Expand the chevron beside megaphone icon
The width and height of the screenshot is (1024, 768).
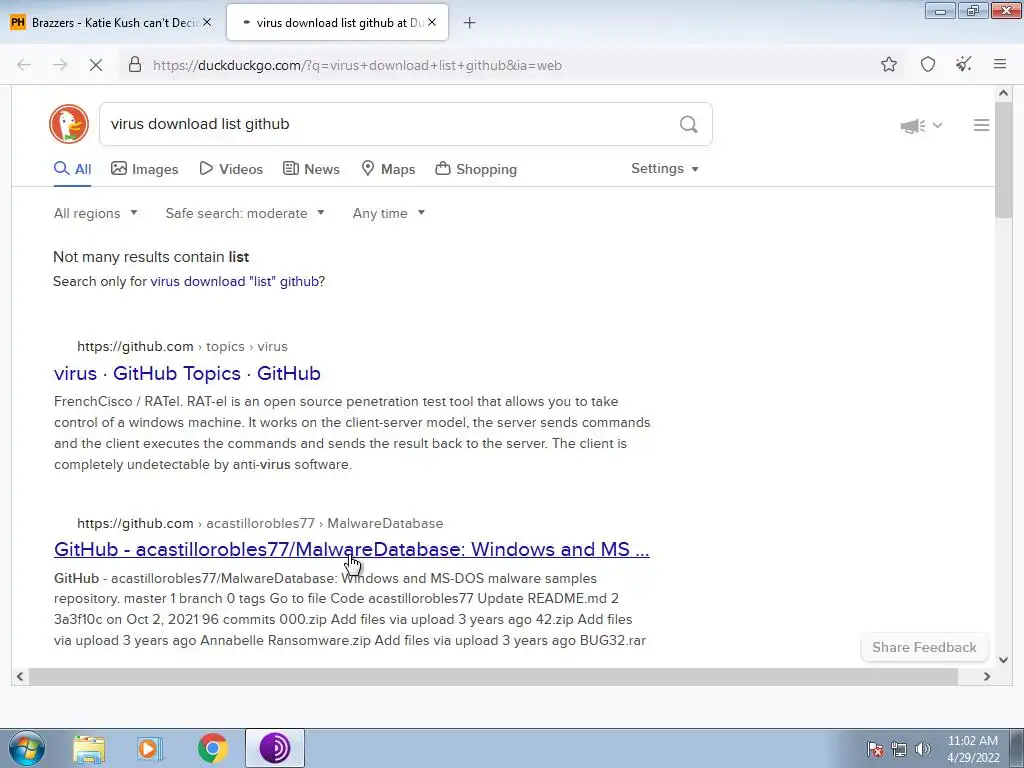pos(937,125)
